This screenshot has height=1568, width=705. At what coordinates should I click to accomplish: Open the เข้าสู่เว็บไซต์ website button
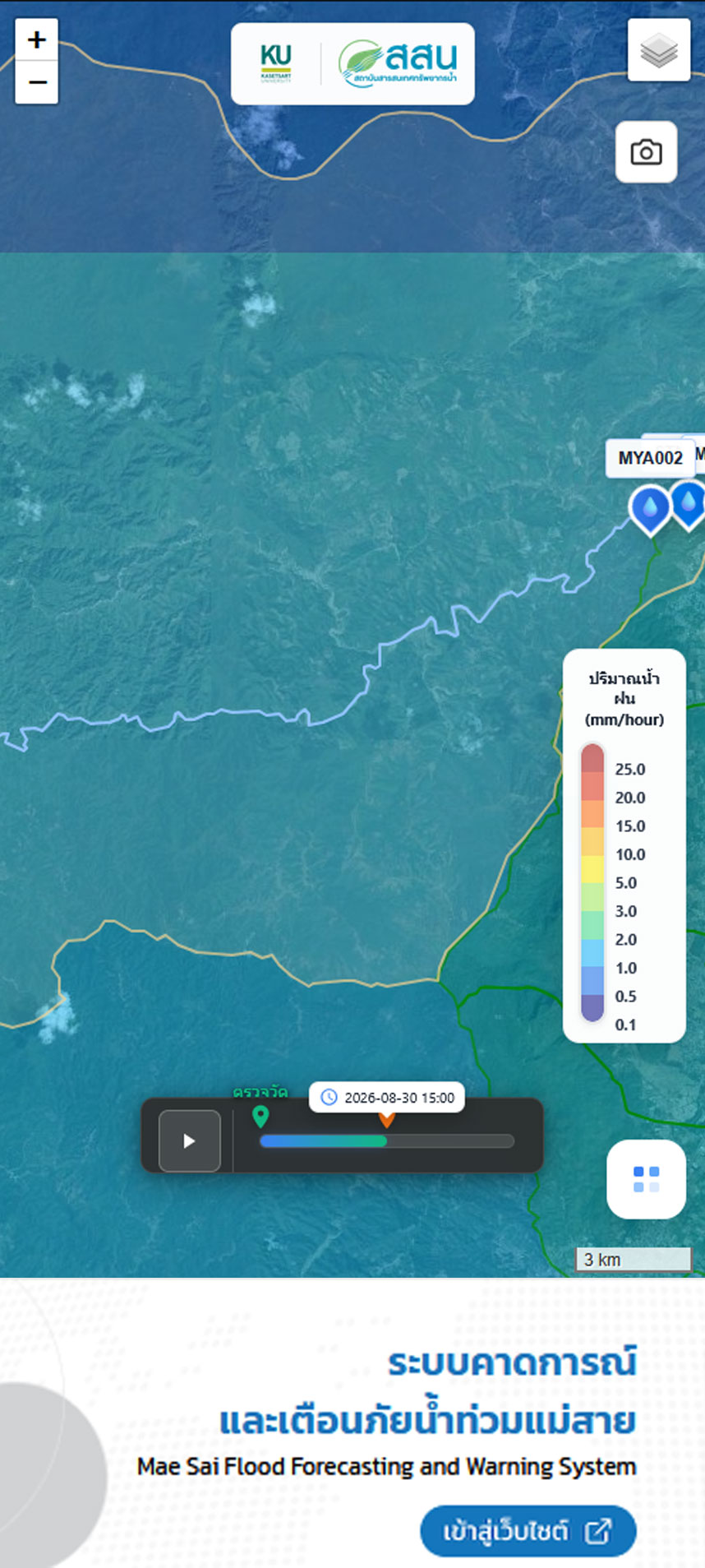(528, 1531)
